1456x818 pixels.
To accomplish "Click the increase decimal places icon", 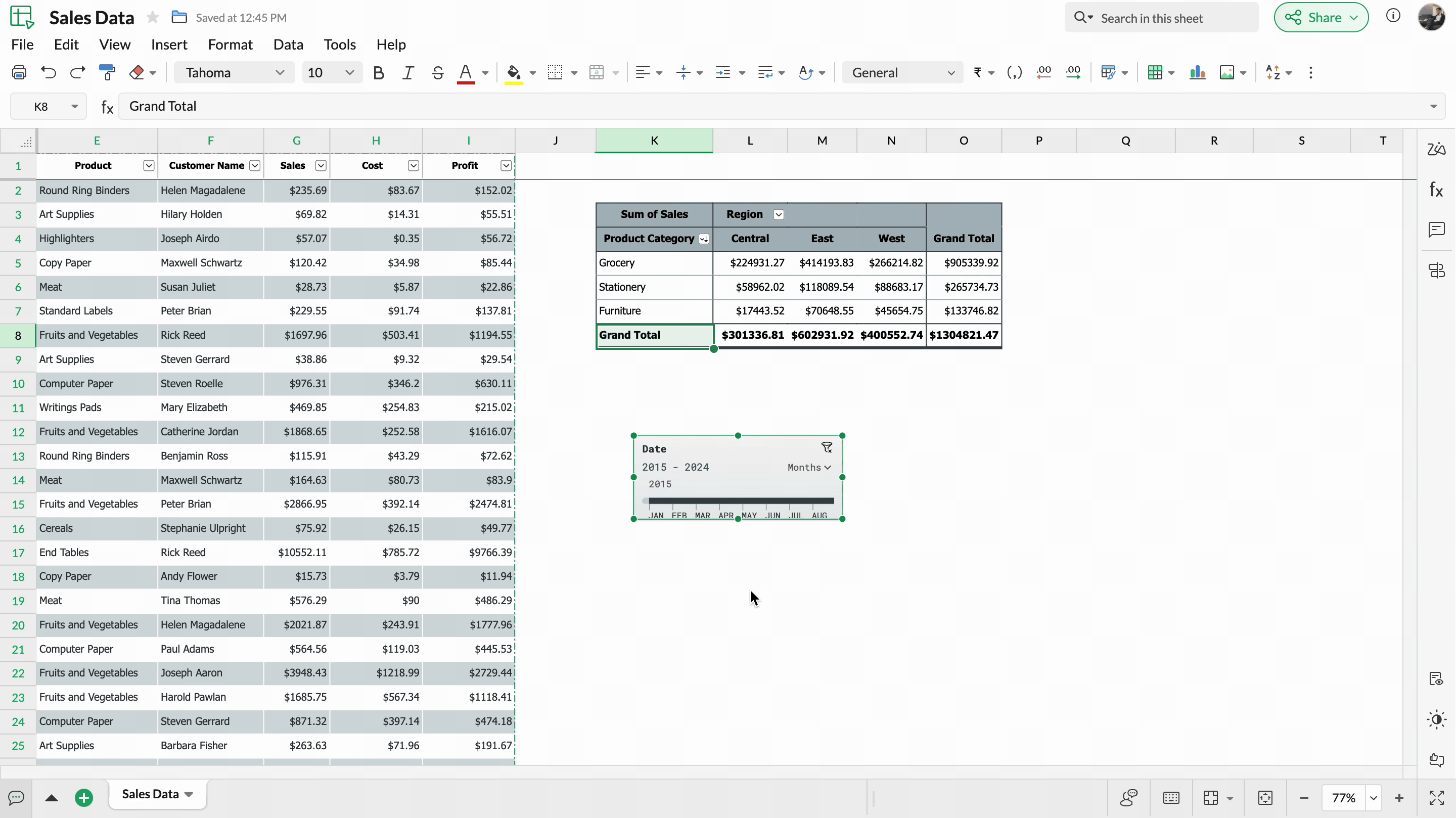I will (x=1072, y=72).
